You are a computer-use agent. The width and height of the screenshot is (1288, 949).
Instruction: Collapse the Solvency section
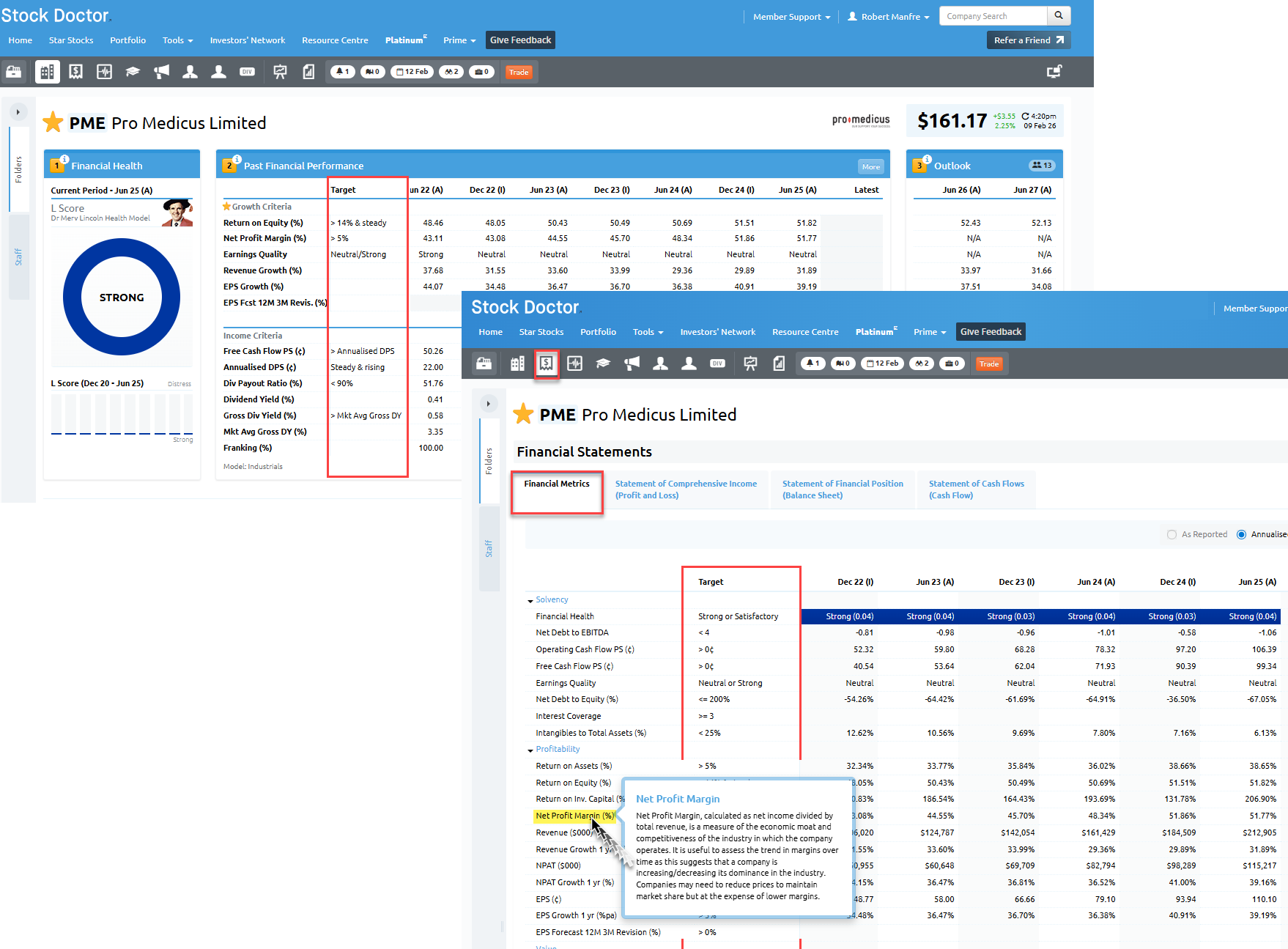[530, 601]
